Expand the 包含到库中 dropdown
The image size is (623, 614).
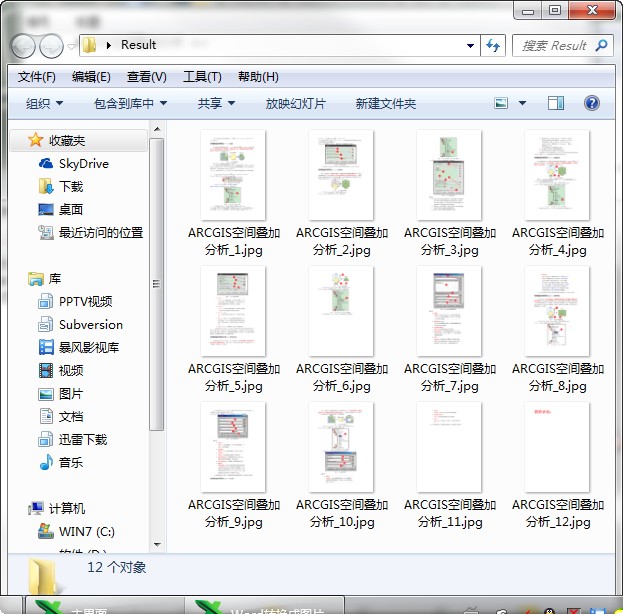click(130, 104)
